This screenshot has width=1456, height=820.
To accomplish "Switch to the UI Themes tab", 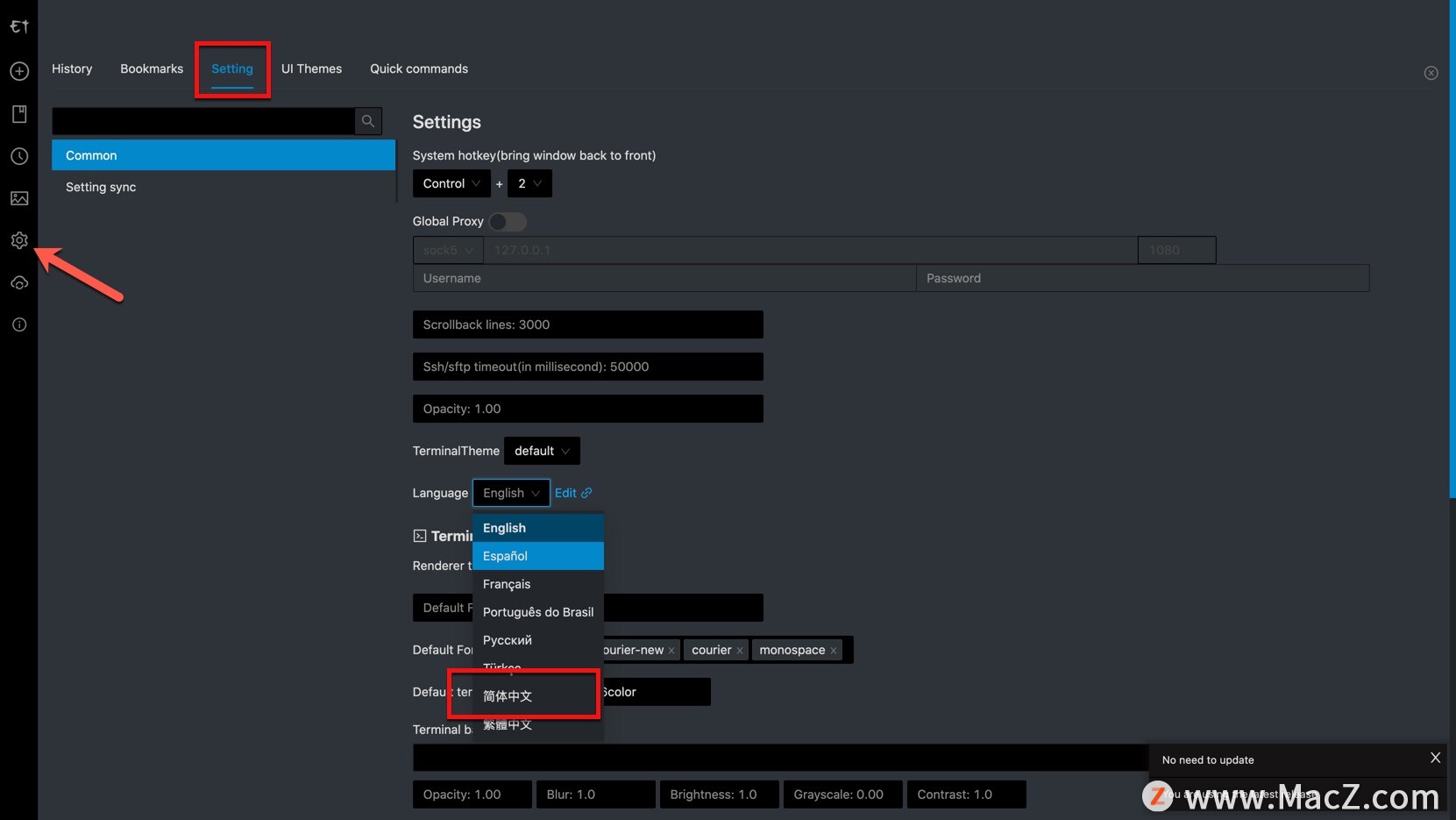I will point(311,68).
